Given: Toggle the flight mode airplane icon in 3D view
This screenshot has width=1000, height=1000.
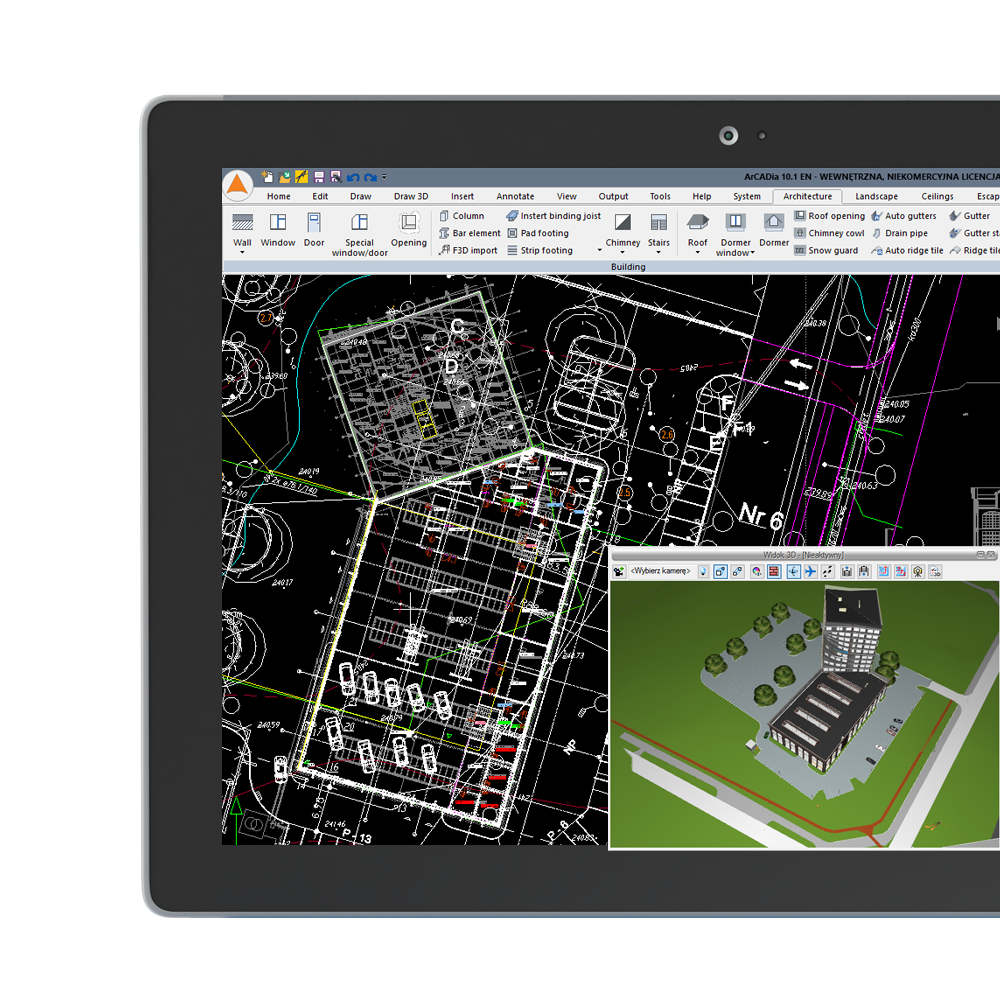Looking at the screenshot, I should [x=810, y=571].
